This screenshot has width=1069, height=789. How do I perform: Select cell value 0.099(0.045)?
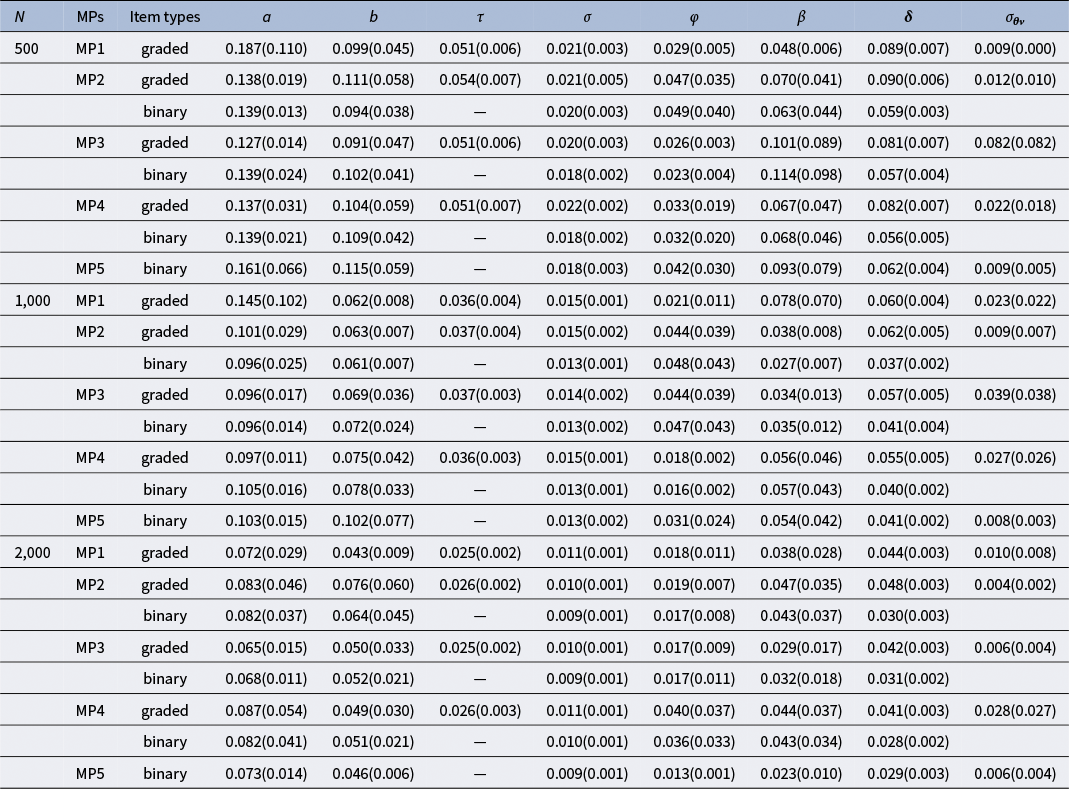(x=374, y=48)
